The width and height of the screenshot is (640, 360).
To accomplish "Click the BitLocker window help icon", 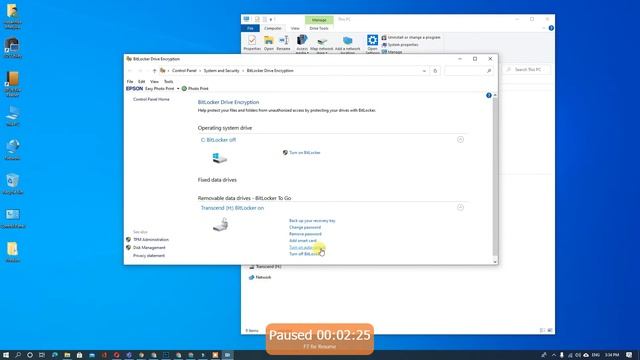I will click(489, 96).
